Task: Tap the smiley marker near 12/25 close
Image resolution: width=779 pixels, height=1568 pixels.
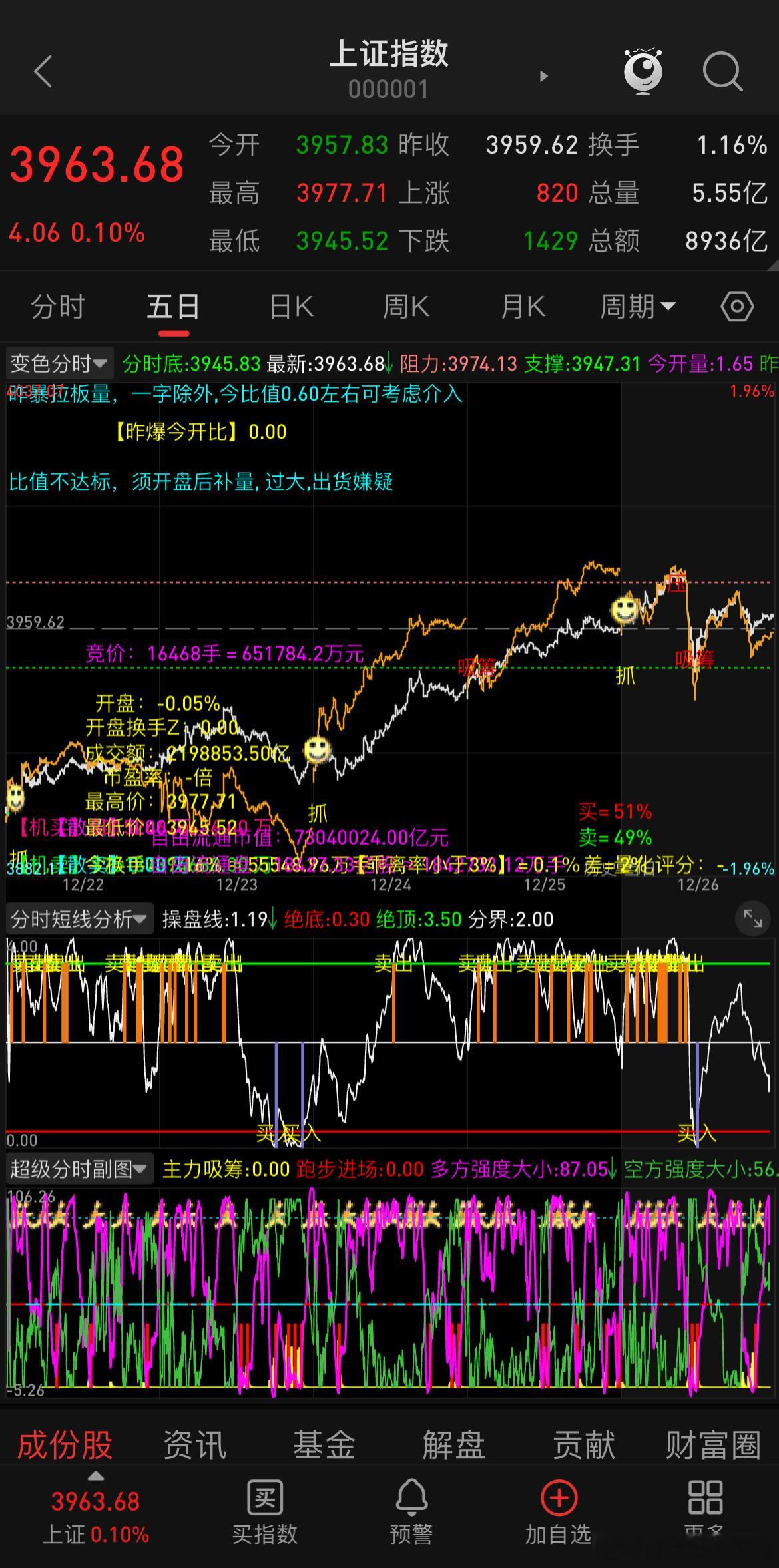Action: (x=625, y=609)
